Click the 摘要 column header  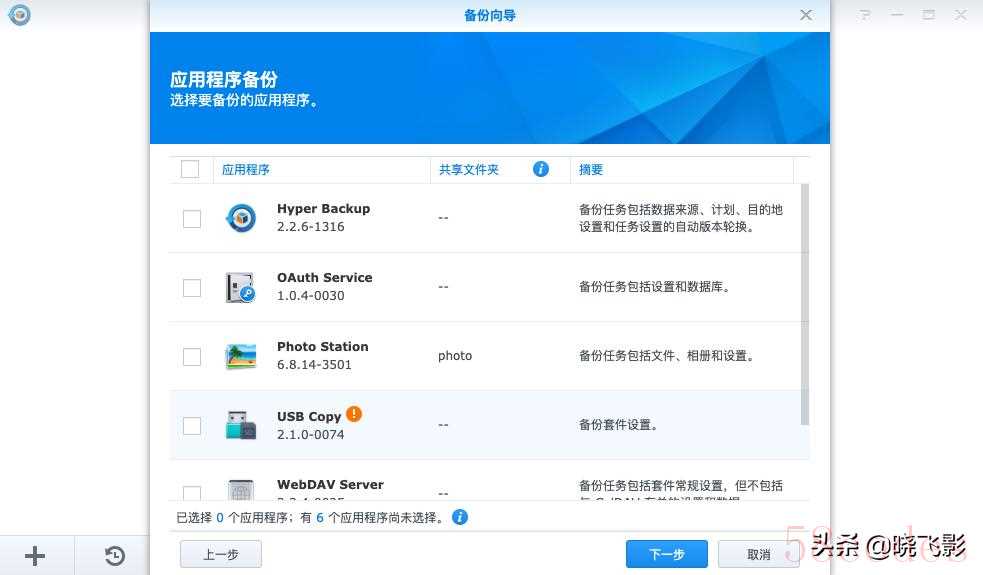681,170
